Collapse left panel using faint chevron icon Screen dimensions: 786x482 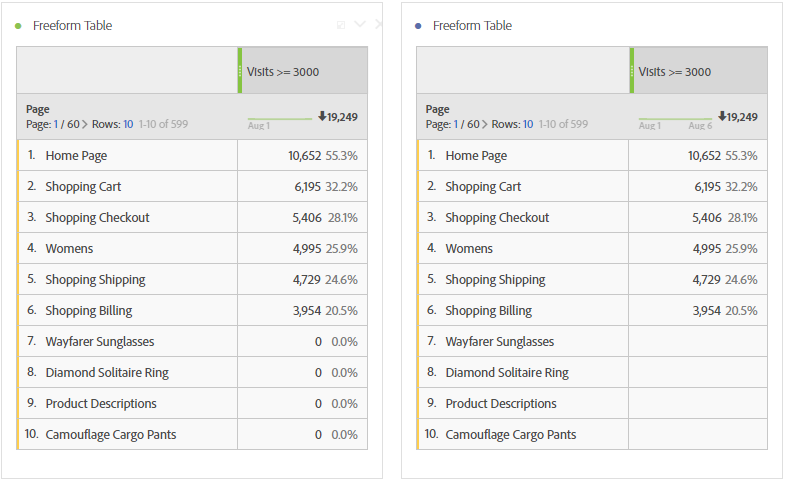click(x=360, y=24)
